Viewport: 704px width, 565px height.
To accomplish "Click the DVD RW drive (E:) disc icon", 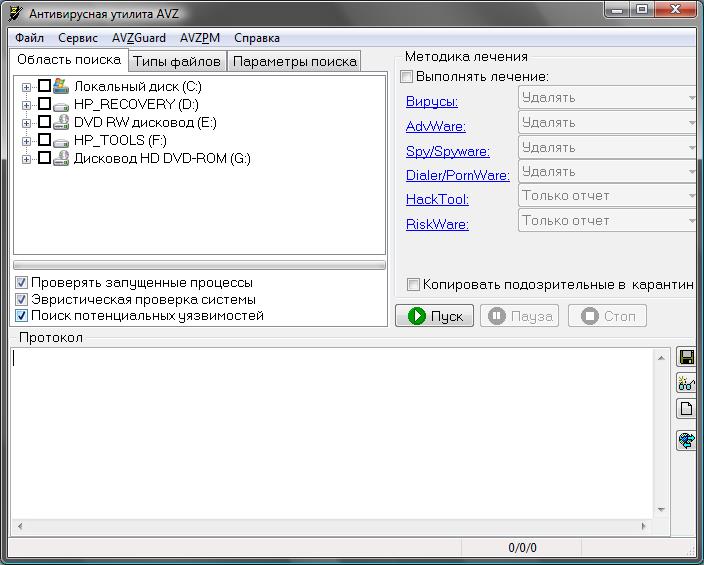I will (x=61, y=123).
